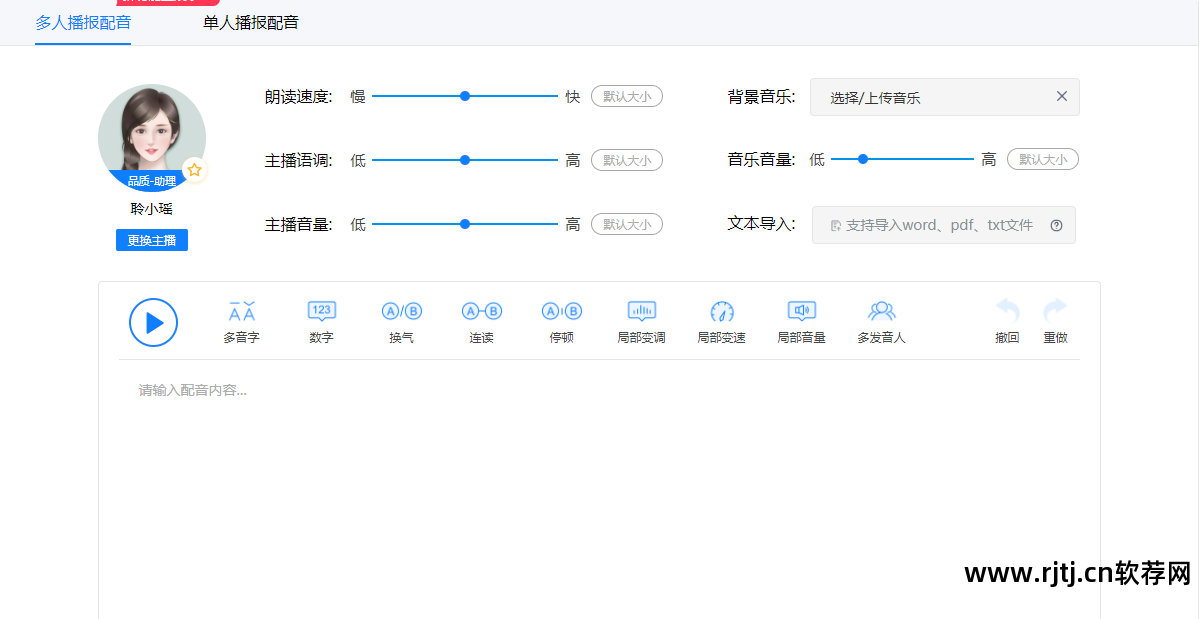
Task: Switch to 单人播报配音 tab
Action: click(x=251, y=22)
